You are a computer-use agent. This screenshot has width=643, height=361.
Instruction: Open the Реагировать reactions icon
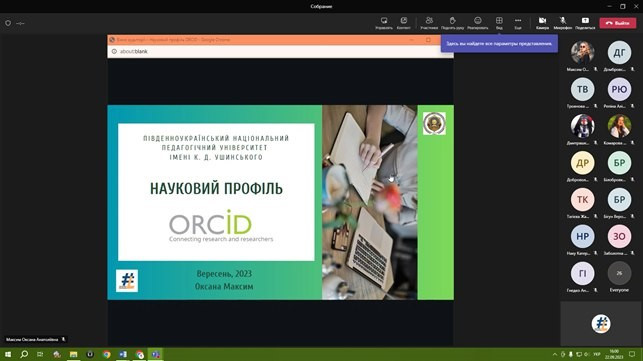pos(478,23)
